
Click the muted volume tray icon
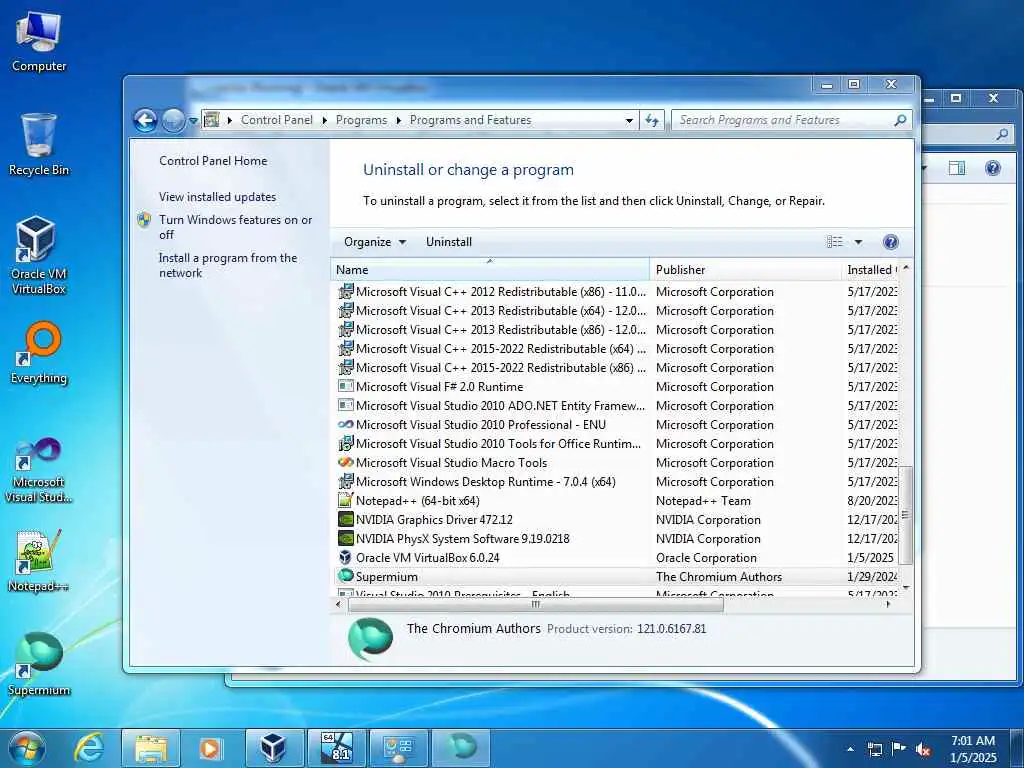[923, 750]
